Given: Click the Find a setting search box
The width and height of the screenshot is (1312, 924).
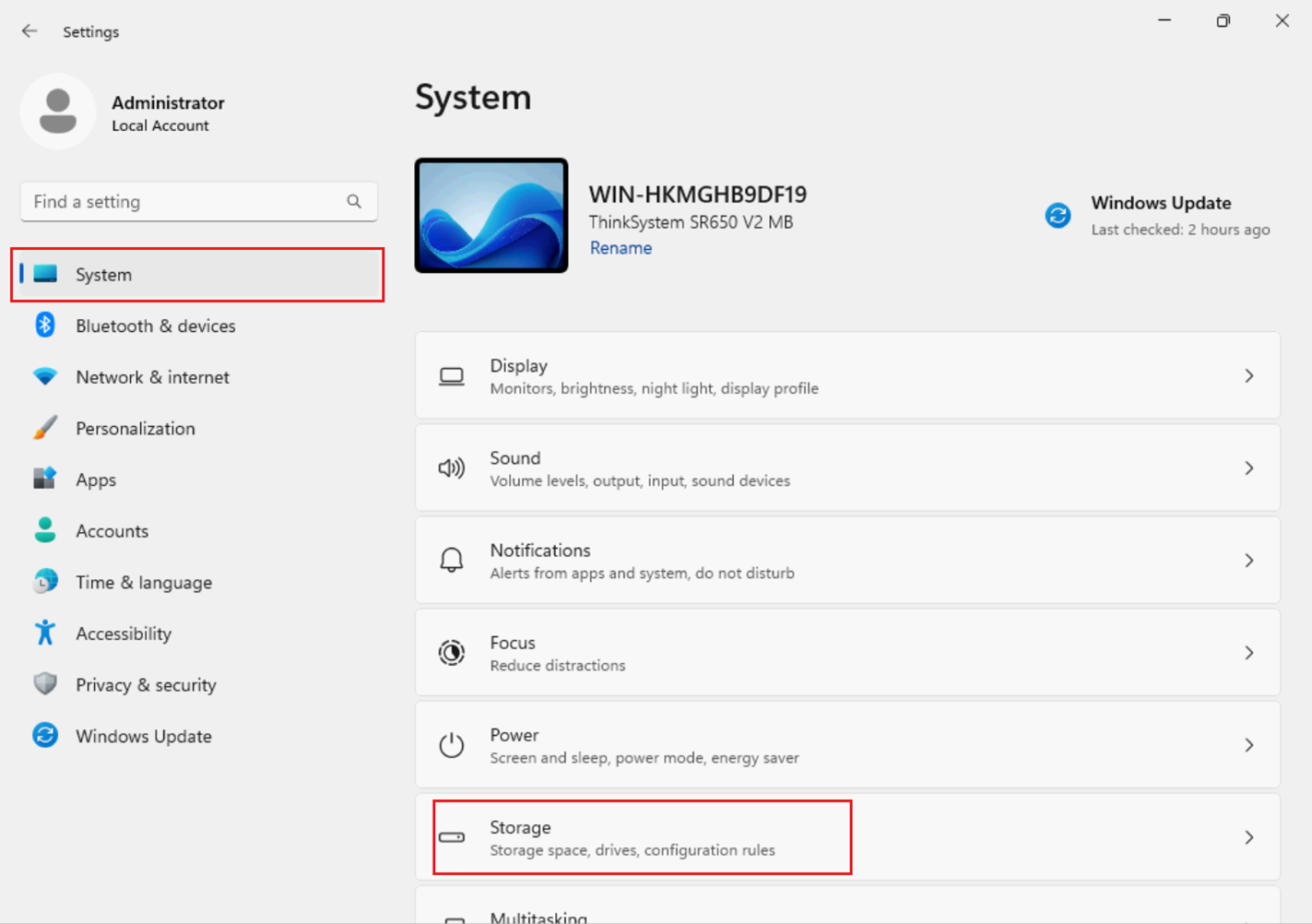Looking at the screenshot, I should point(184,201).
